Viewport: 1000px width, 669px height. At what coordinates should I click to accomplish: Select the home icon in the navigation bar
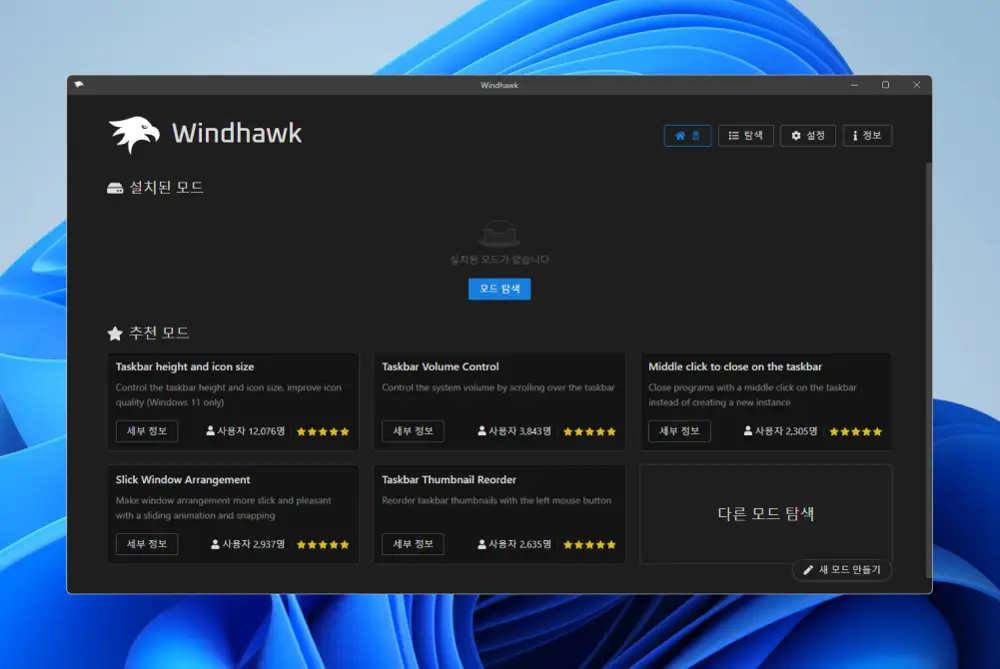[x=679, y=135]
